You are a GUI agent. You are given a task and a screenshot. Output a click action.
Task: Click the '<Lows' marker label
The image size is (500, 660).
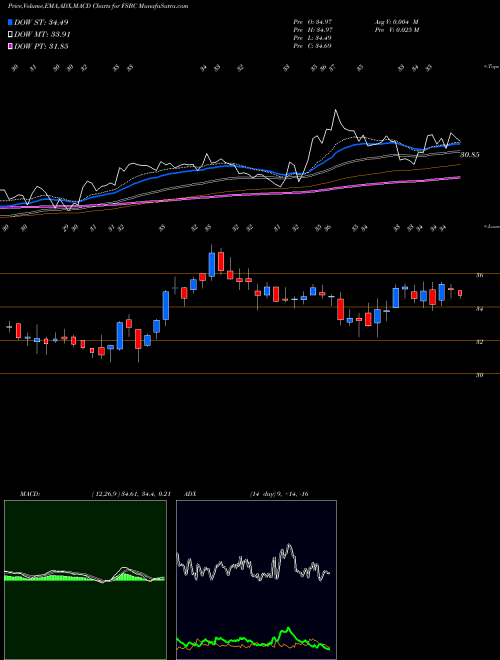[491, 226]
